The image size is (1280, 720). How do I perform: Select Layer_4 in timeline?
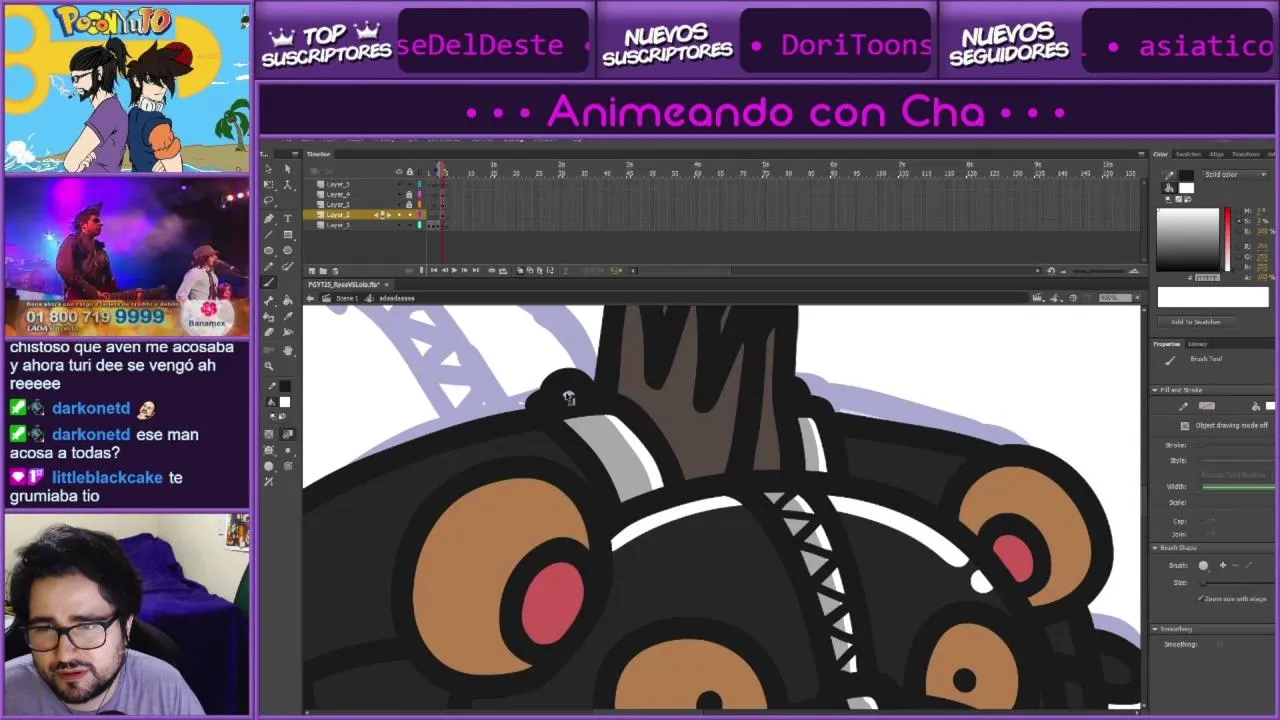[x=338, y=194]
